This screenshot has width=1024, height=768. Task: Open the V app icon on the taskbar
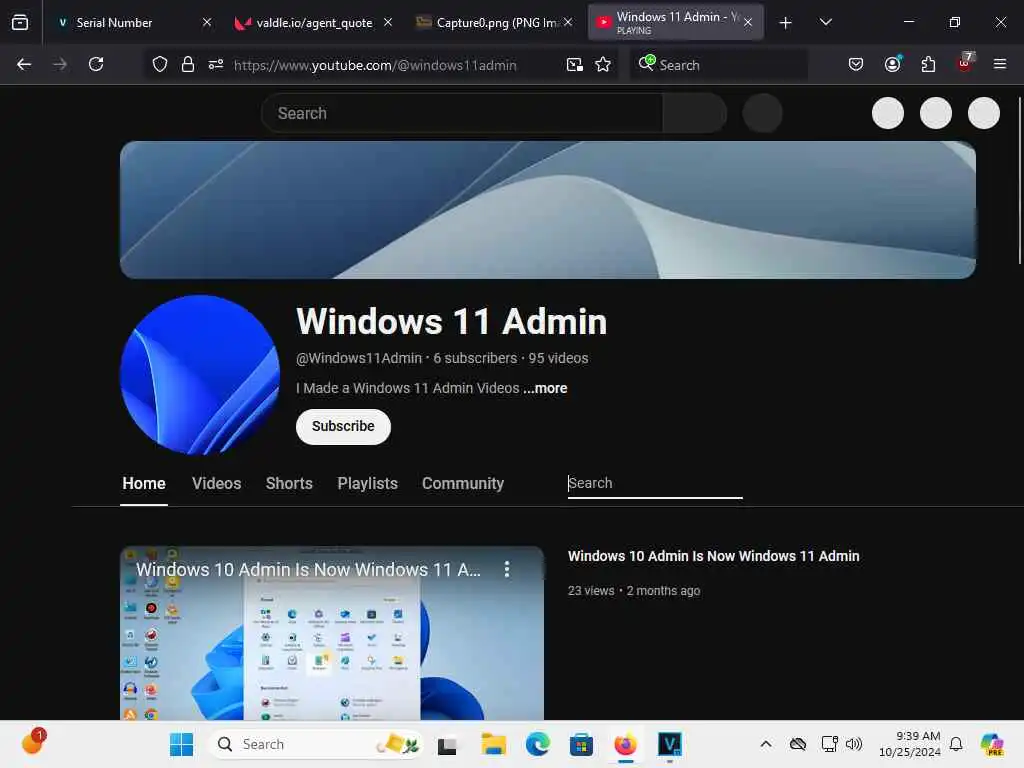(669, 744)
